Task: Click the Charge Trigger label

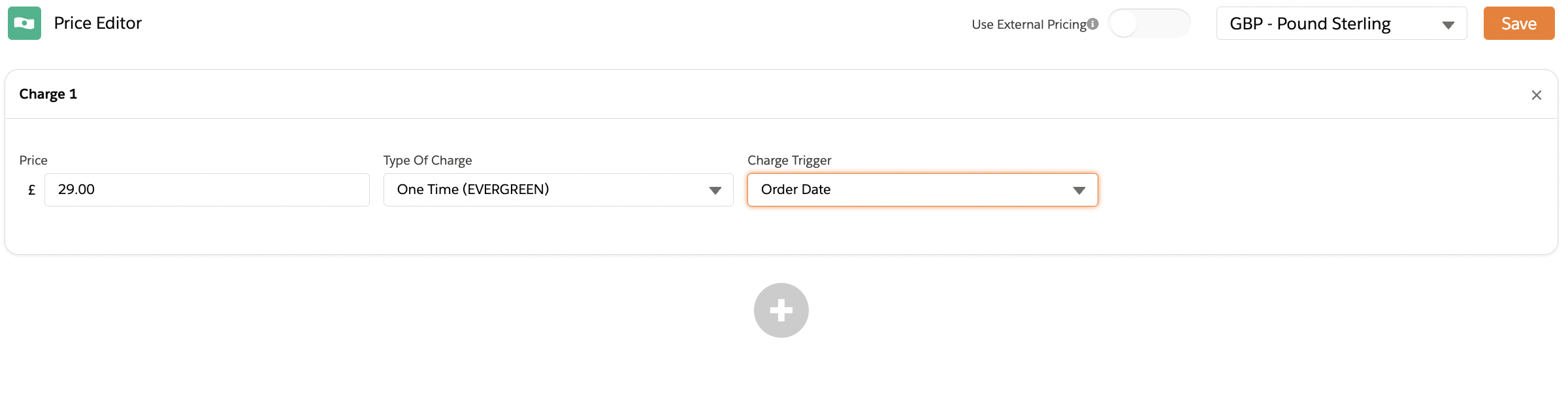Action: point(789,161)
